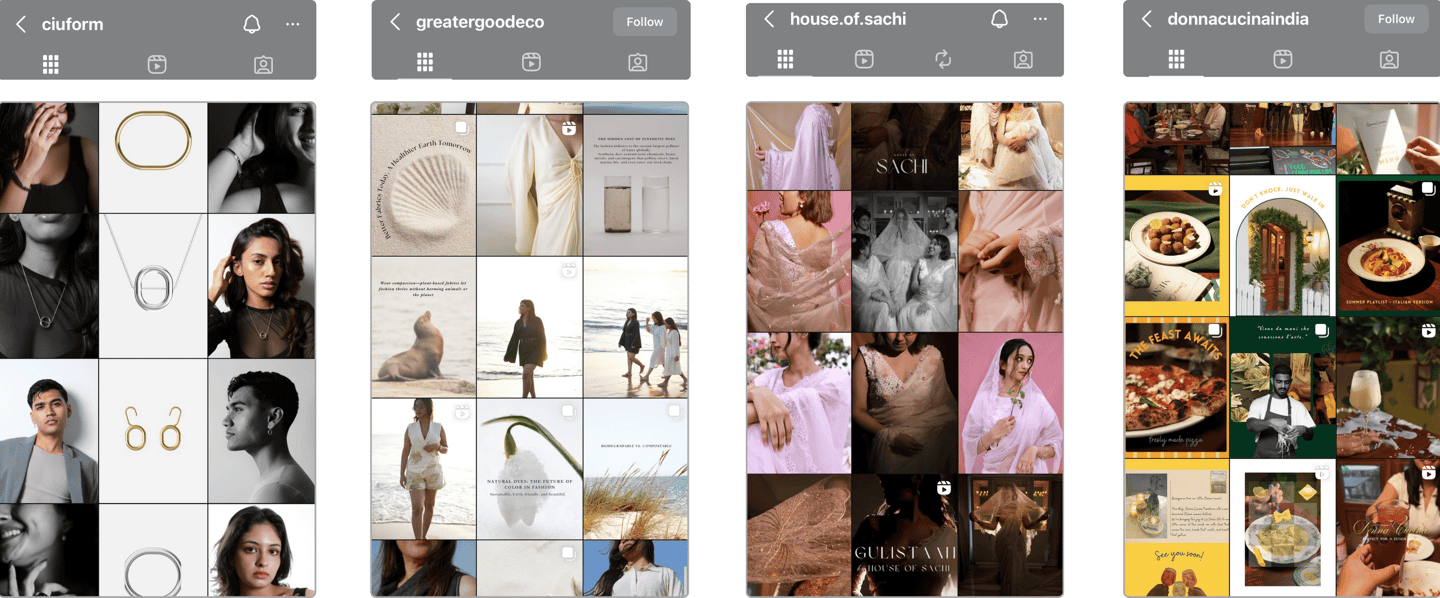
Task: Click the ciuform username title
Action: click(72, 24)
